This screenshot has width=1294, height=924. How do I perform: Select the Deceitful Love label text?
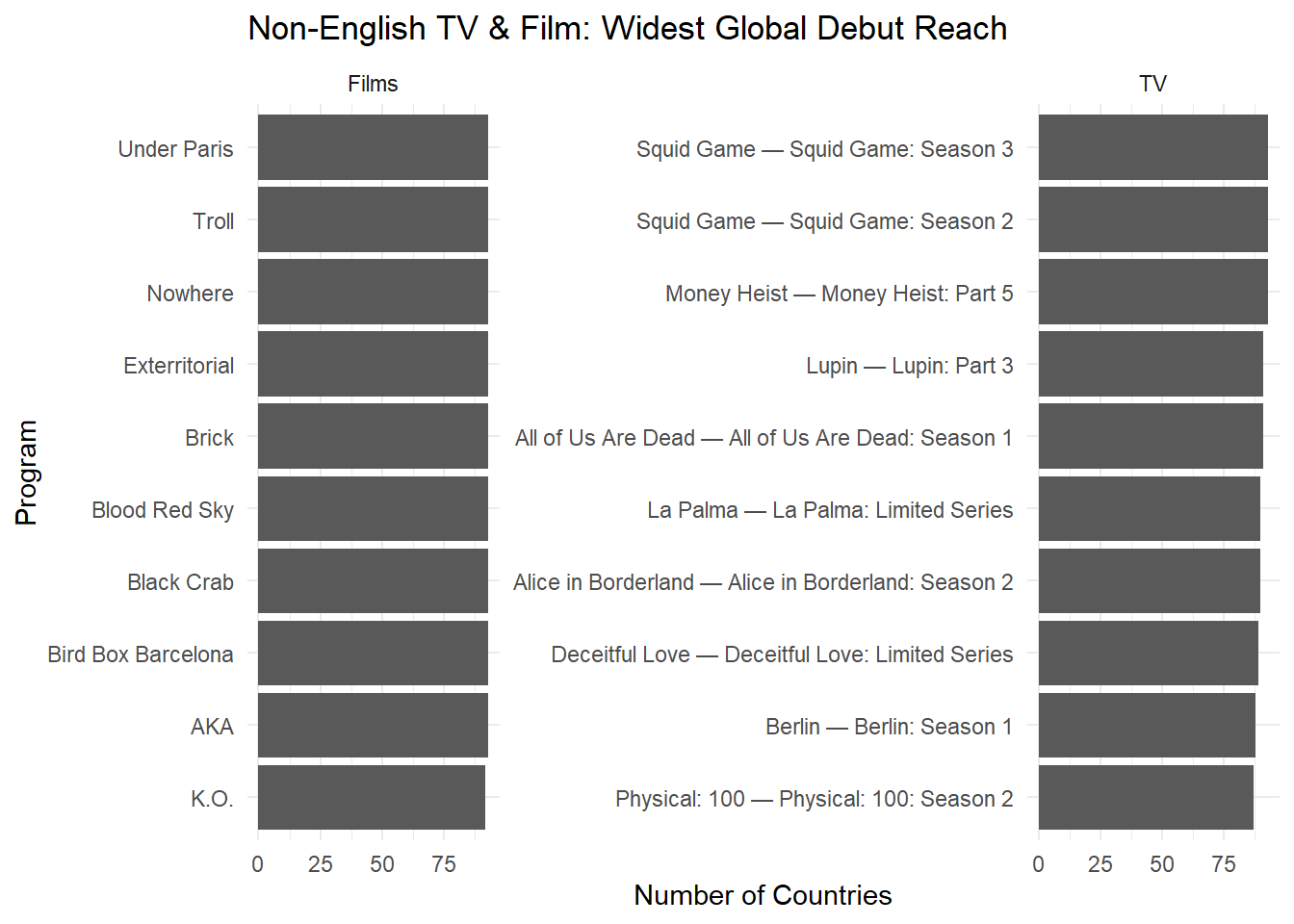[x=782, y=654]
